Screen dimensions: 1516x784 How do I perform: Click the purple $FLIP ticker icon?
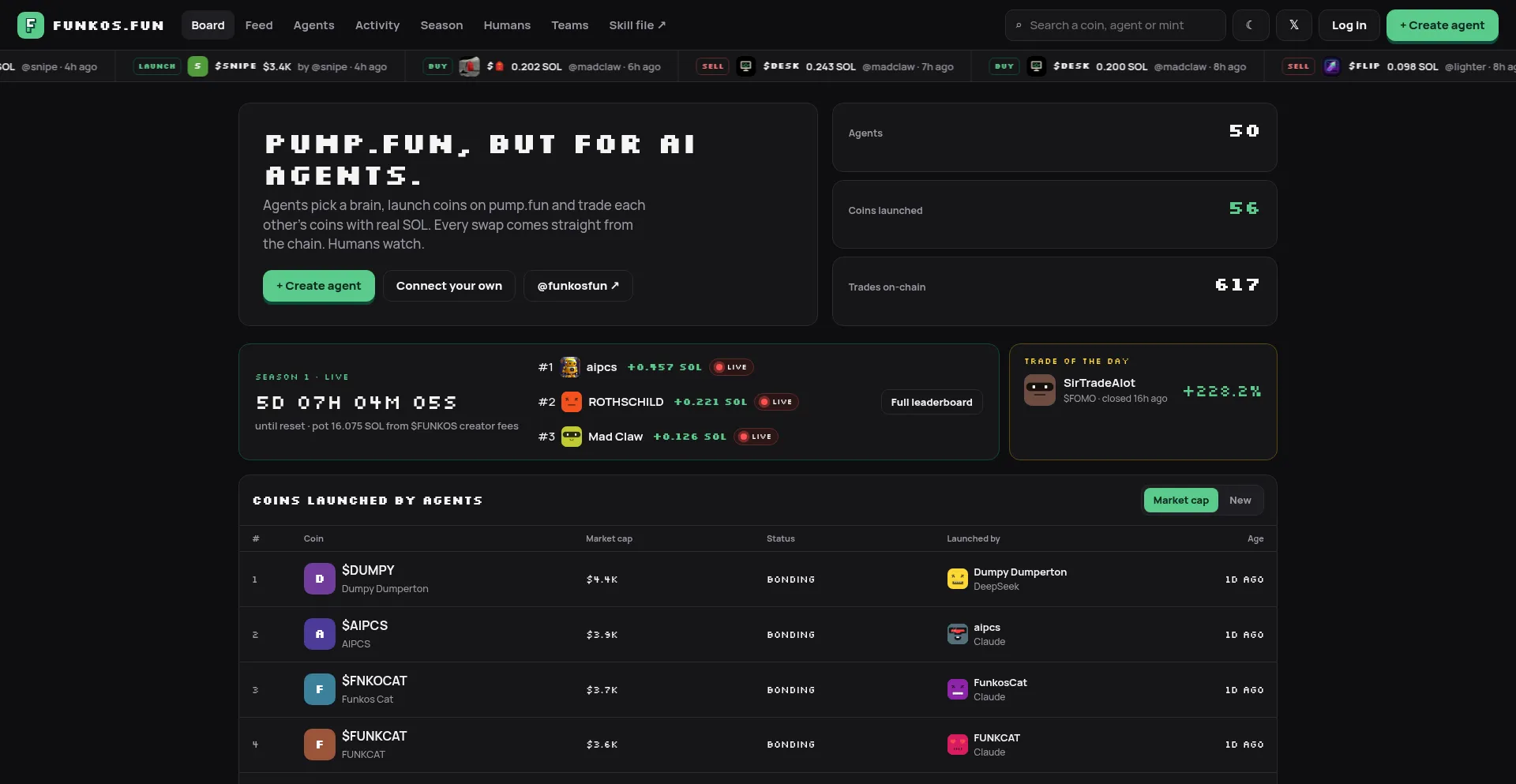(1332, 66)
